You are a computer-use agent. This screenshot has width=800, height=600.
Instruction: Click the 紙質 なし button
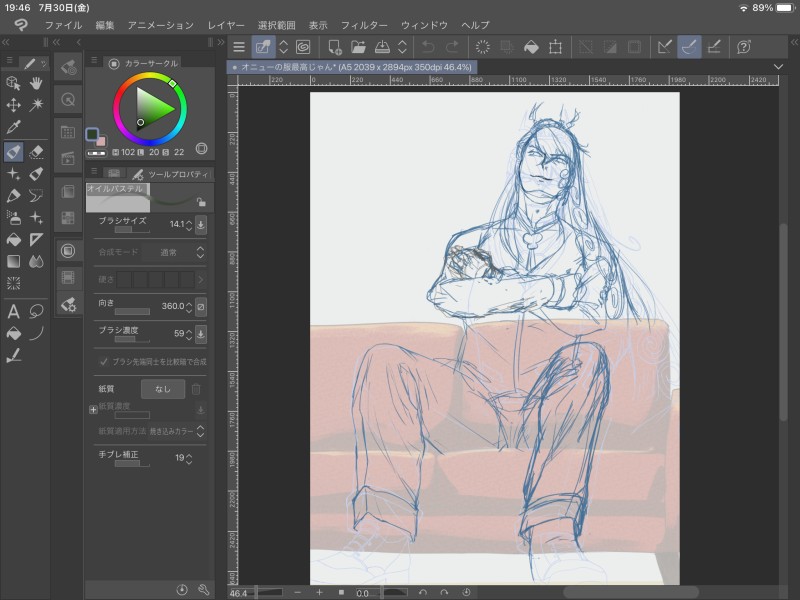[163, 388]
